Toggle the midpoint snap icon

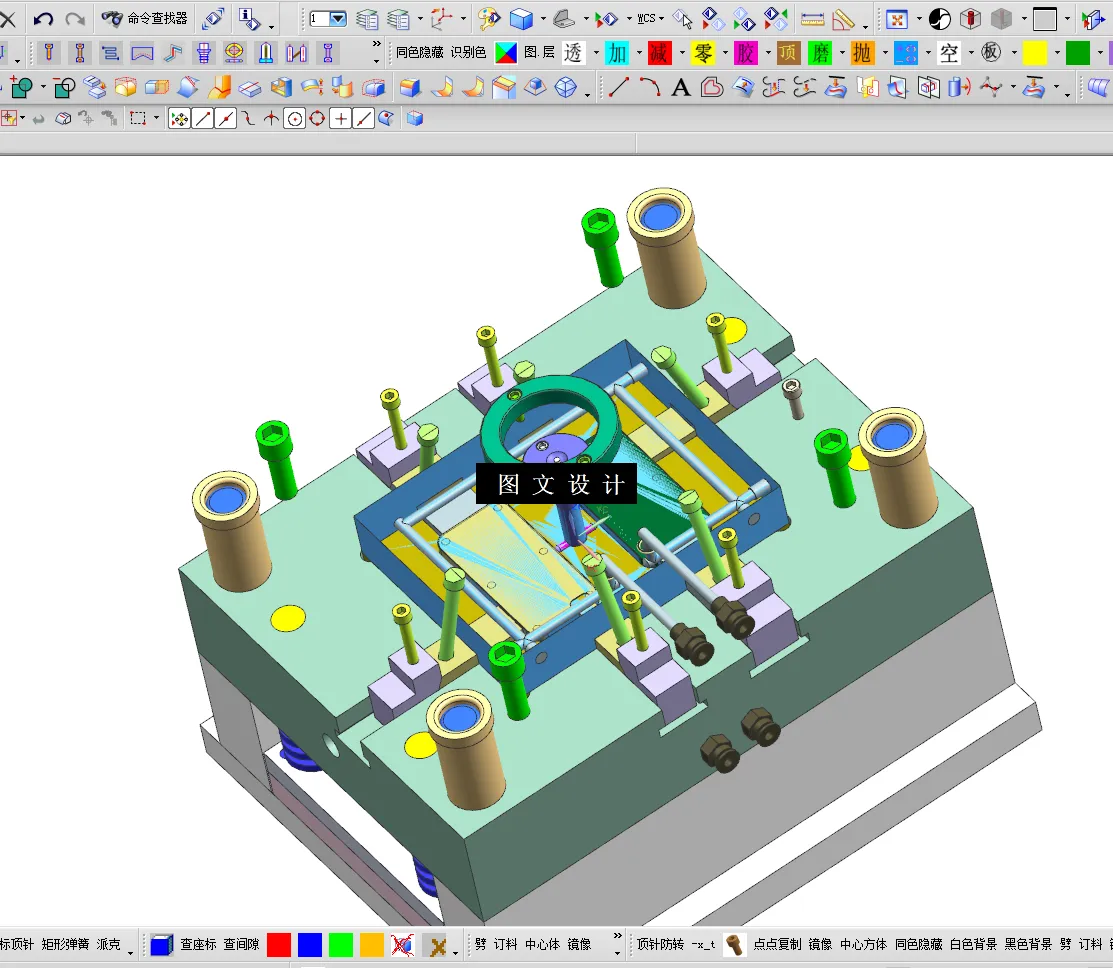click(226, 119)
